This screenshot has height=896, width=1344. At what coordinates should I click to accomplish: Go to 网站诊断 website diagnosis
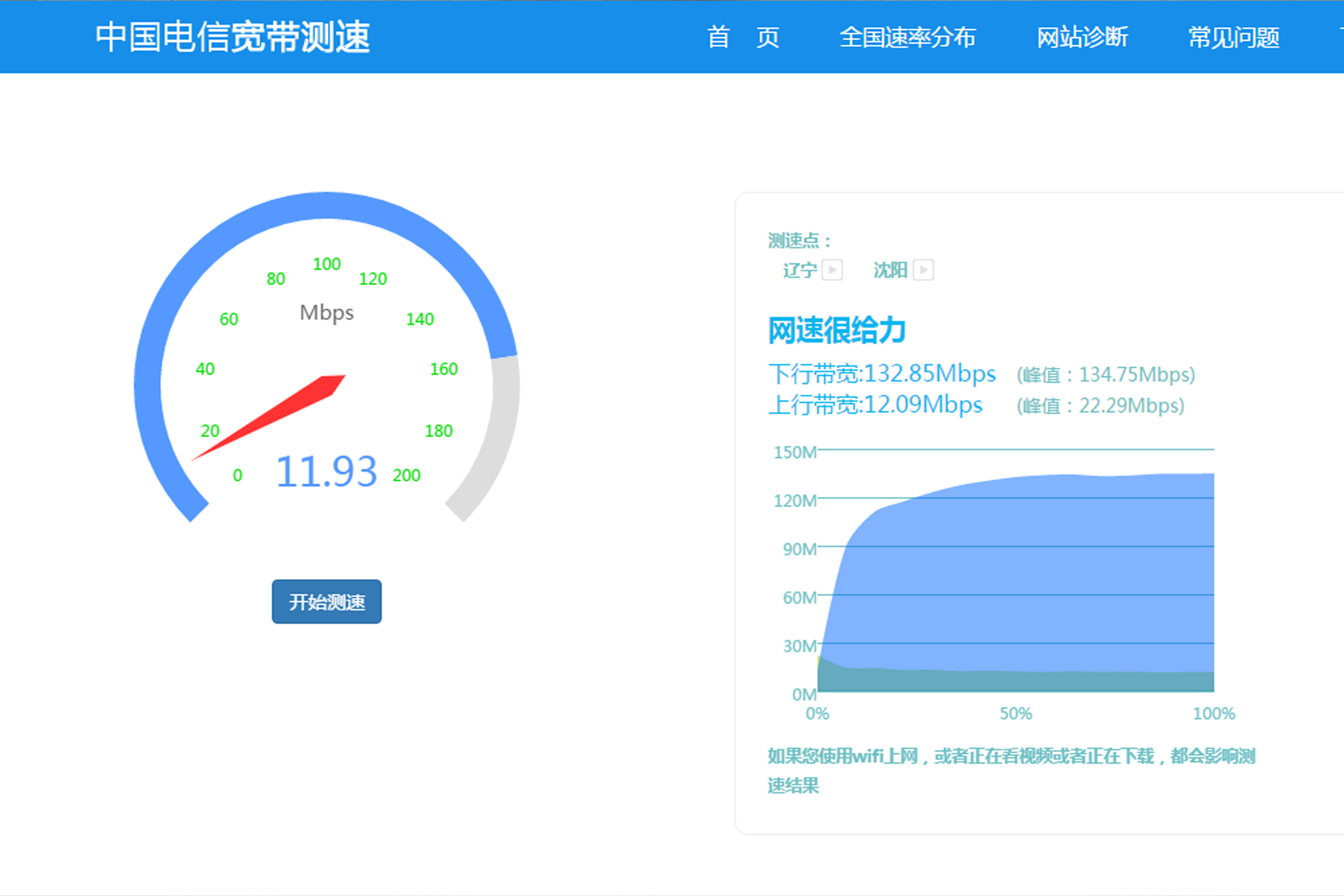1082,38
